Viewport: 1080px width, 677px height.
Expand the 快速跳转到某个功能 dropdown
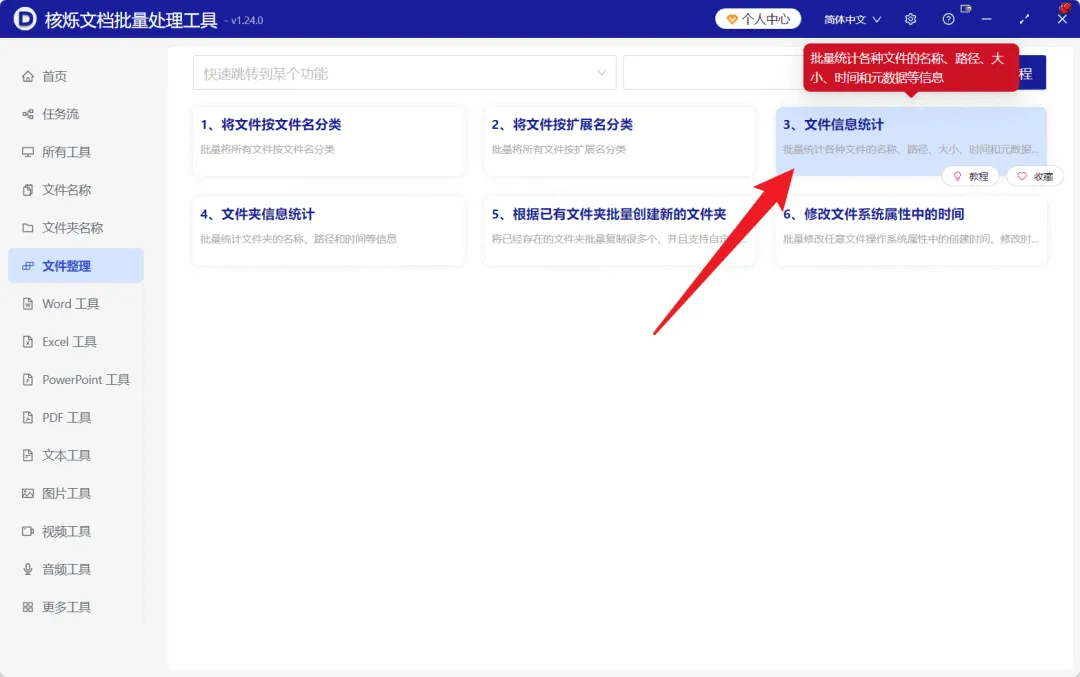(404, 73)
